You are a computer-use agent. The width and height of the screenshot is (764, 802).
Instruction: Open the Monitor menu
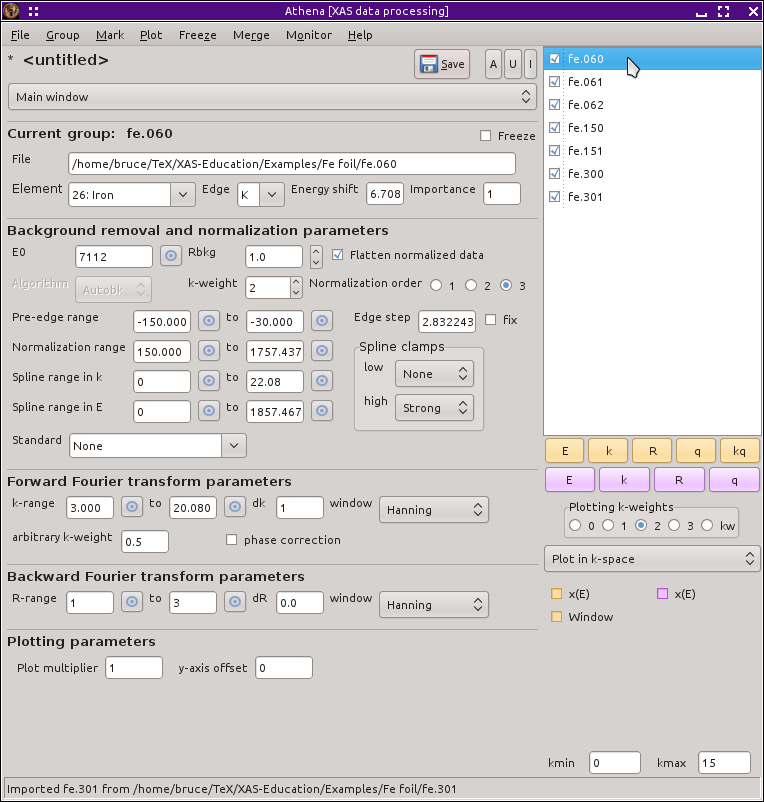(309, 35)
